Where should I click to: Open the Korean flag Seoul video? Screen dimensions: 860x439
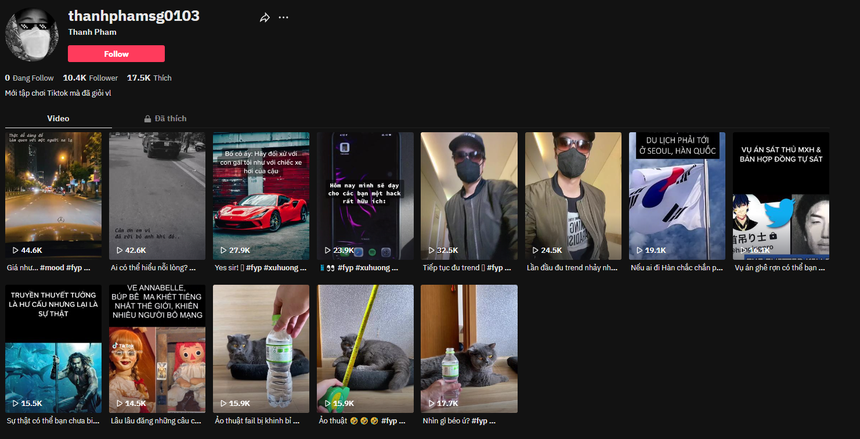point(677,195)
